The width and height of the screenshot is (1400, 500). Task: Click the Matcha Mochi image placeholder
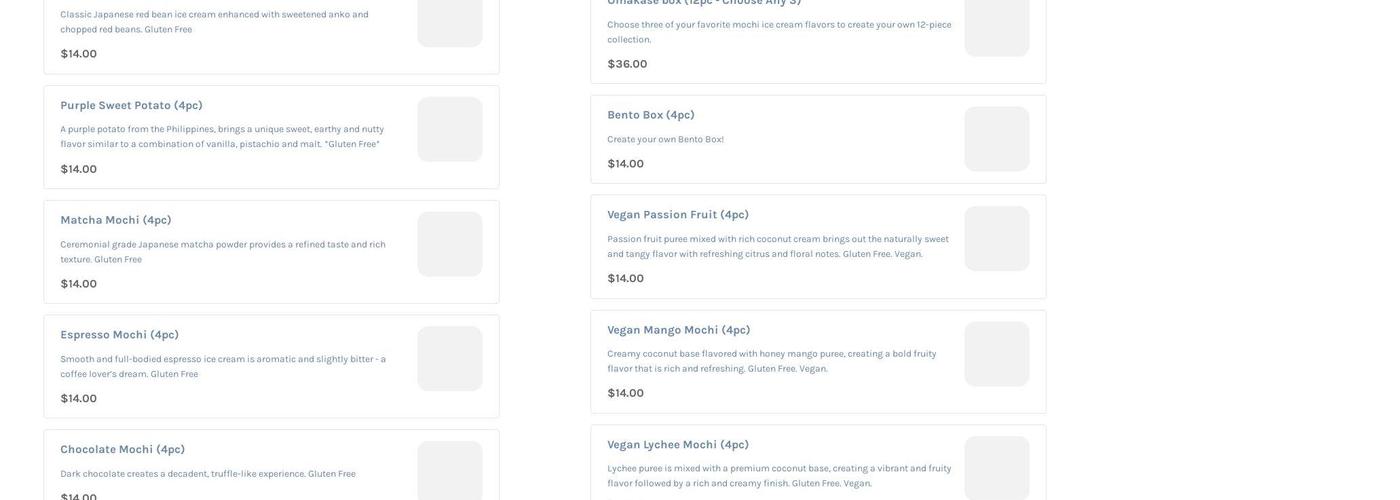coord(449,244)
